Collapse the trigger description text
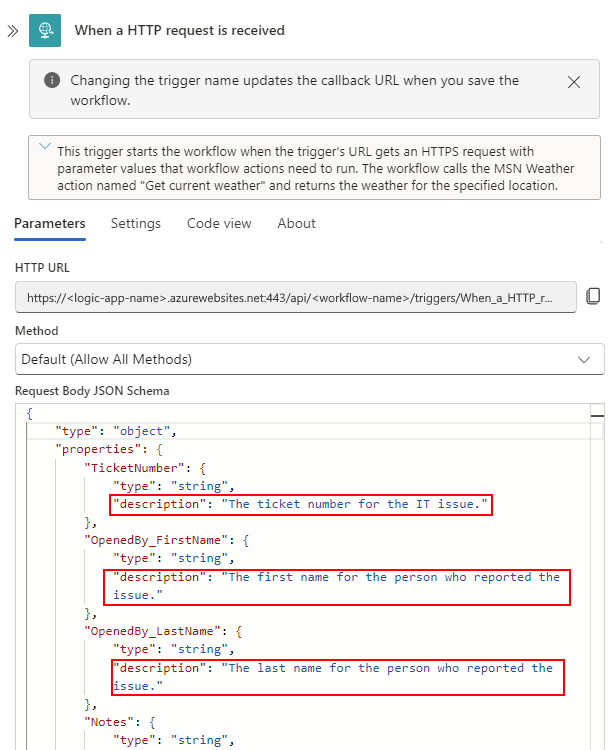The height and width of the screenshot is (750, 610). [x=44, y=147]
